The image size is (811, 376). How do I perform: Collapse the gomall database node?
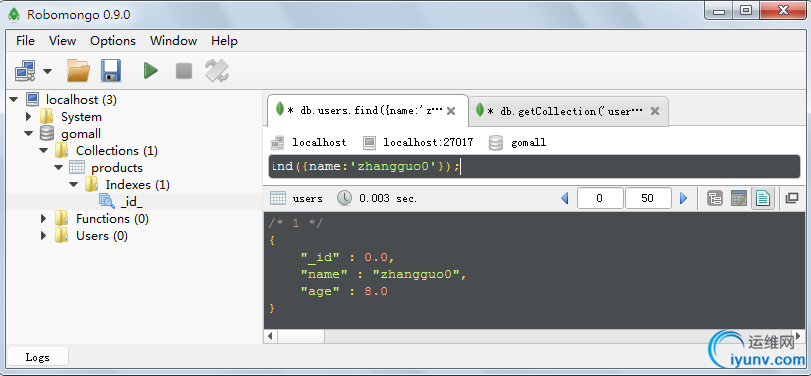29,133
